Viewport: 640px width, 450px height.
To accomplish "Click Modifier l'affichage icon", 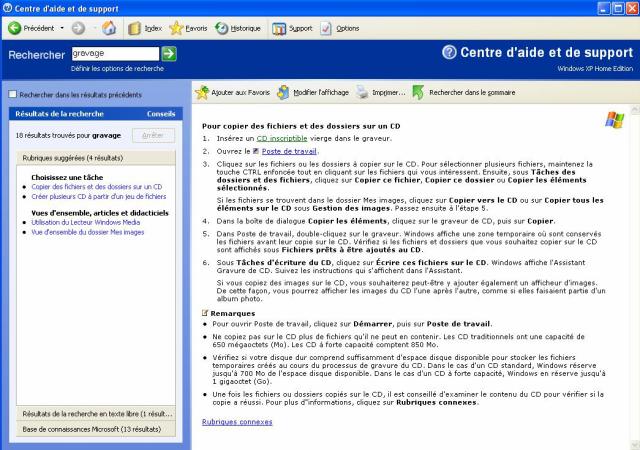I will [283, 93].
